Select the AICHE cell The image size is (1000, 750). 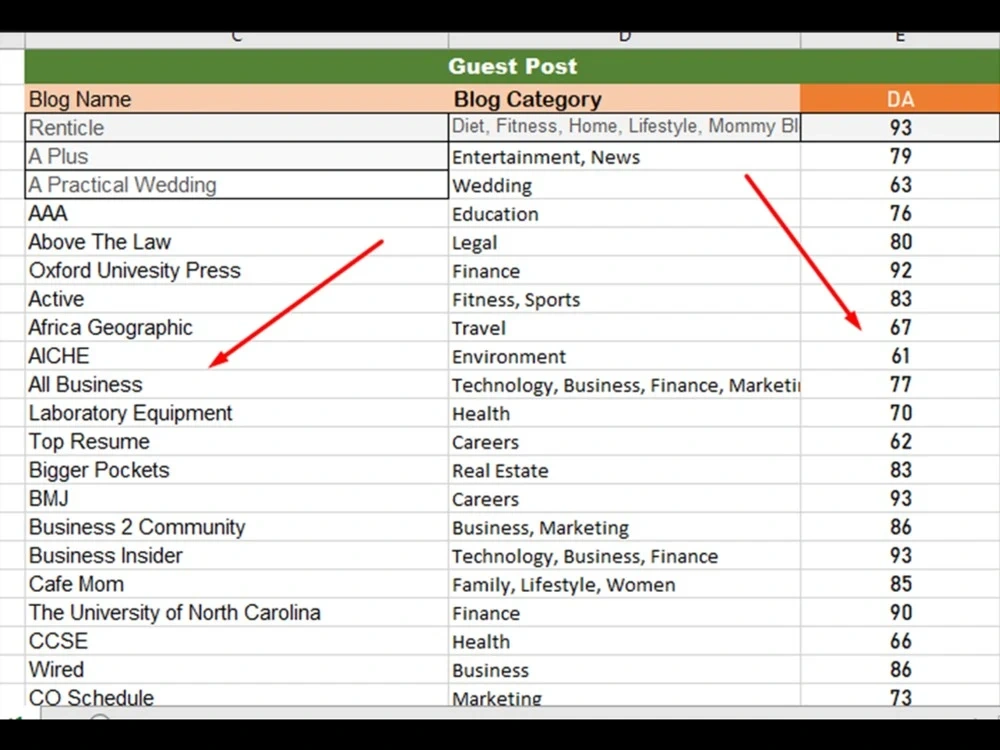tap(237, 356)
